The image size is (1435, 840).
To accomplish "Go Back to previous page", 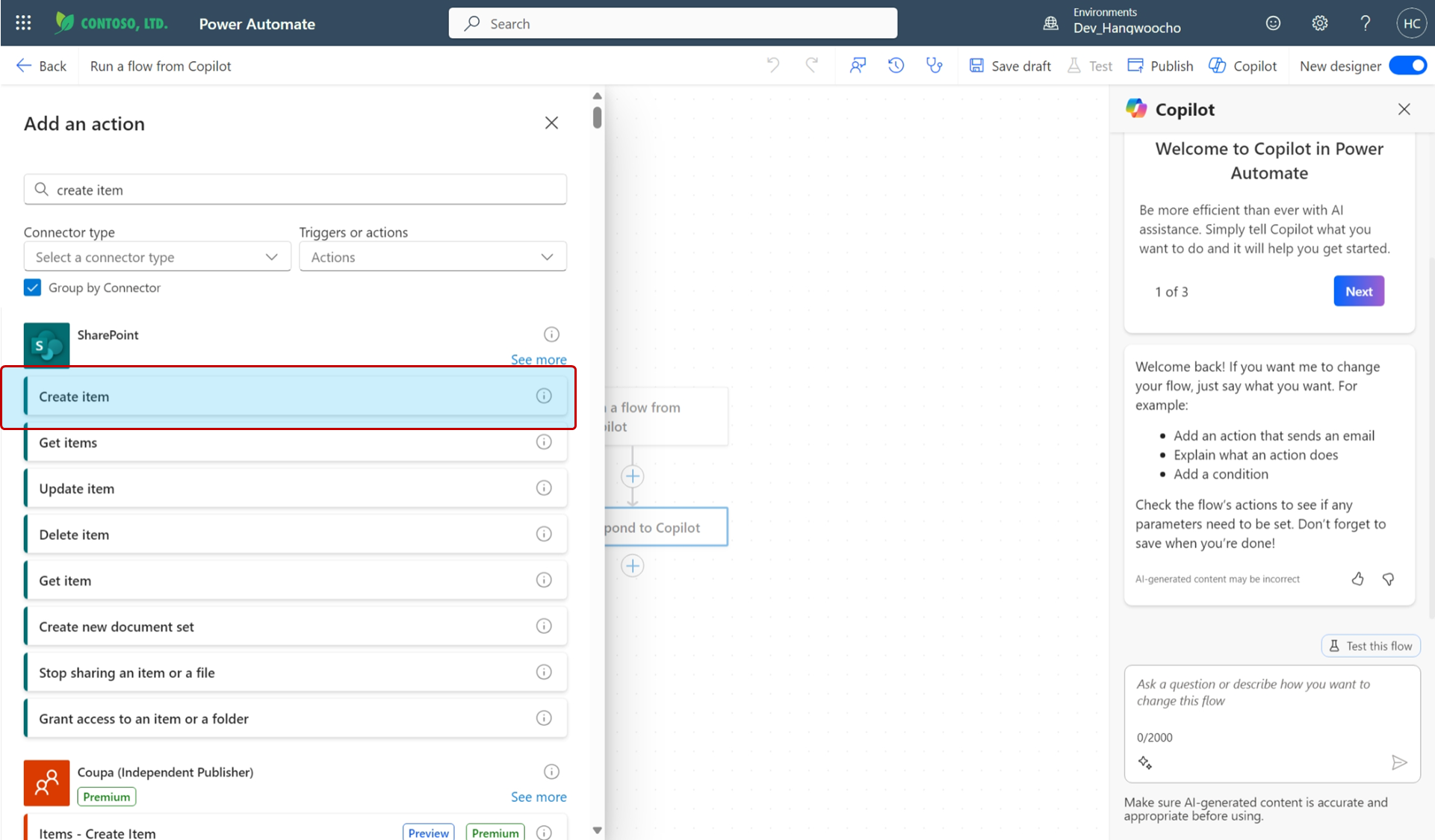I will [41, 66].
